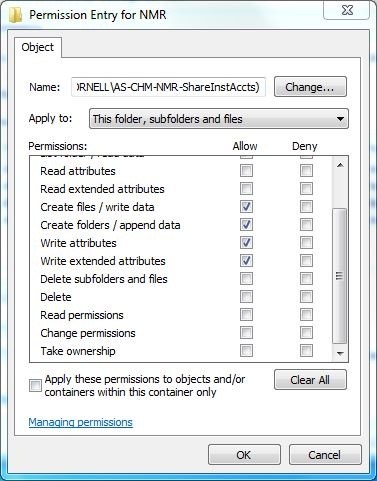Check Deny for Change permissions
Image resolution: width=377 pixels, height=481 pixels.
coord(306,333)
